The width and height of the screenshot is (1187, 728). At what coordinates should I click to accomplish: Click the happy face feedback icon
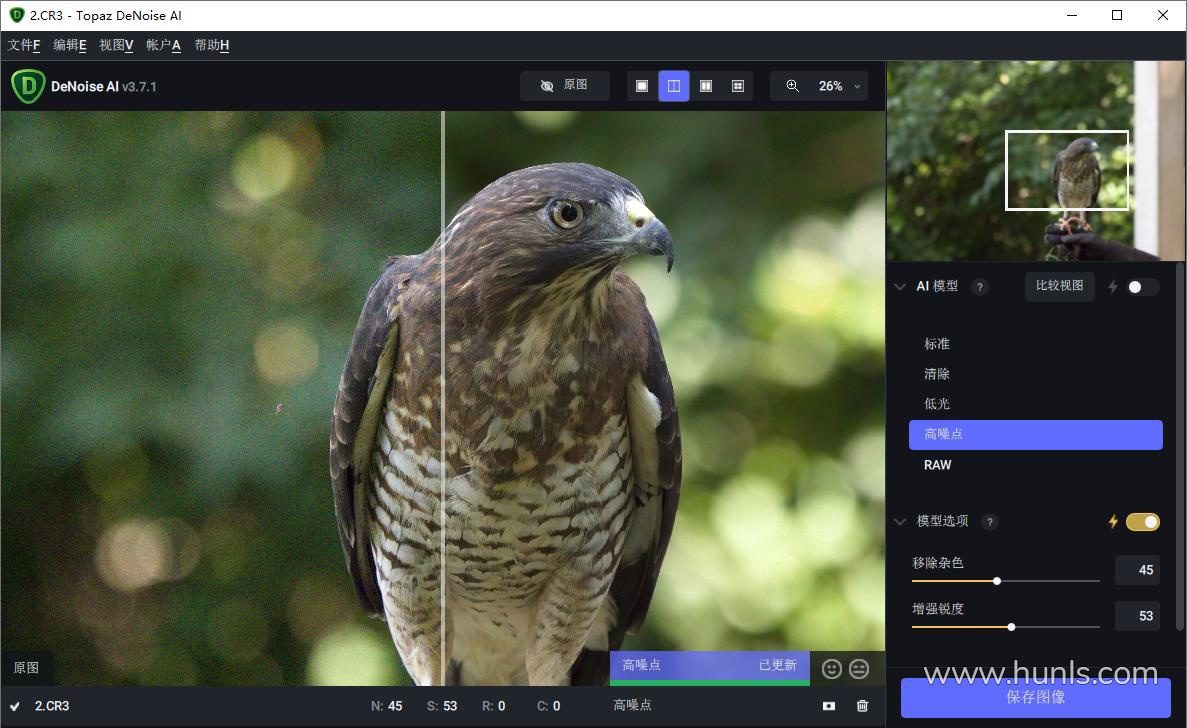click(x=832, y=668)
